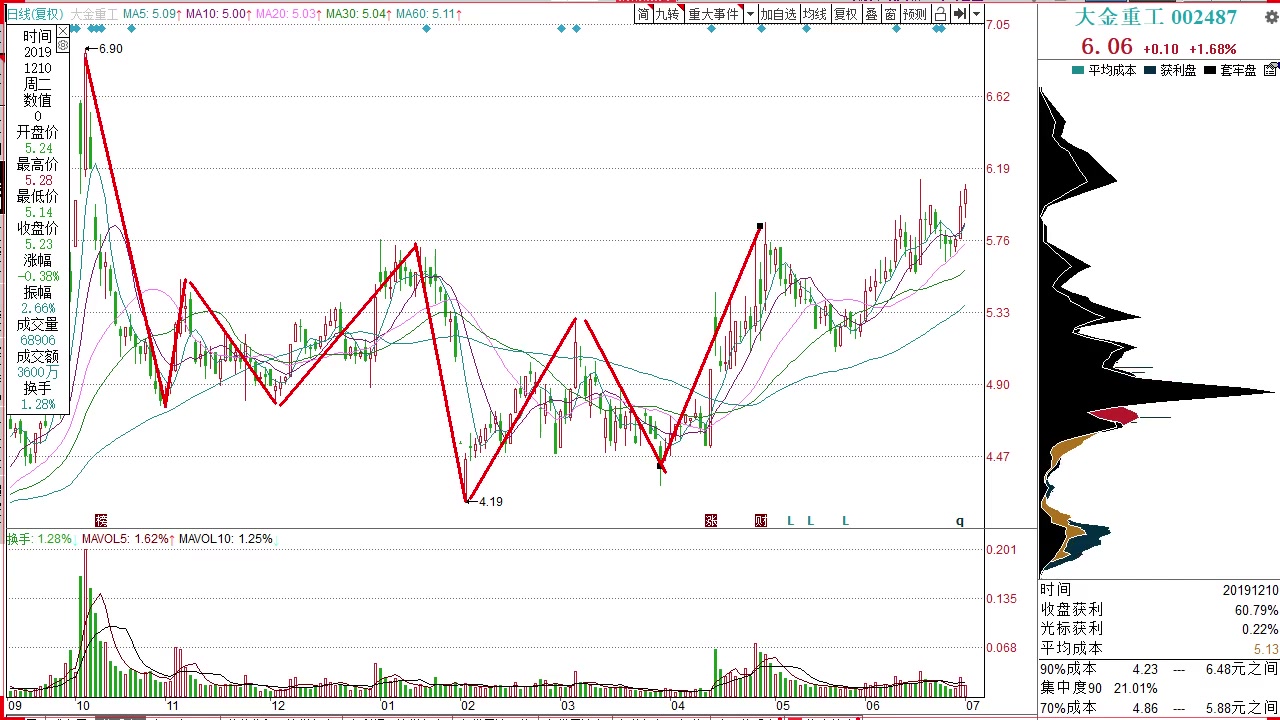Click the 获利盘 legend swatch
Image resolution: width=1280 pixels, height=720 pixels.
tap(1150, 70)
